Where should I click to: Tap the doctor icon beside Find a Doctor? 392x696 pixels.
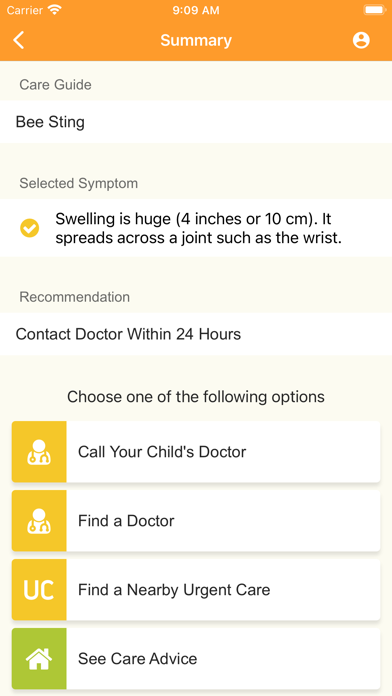(x=39, y=521)
